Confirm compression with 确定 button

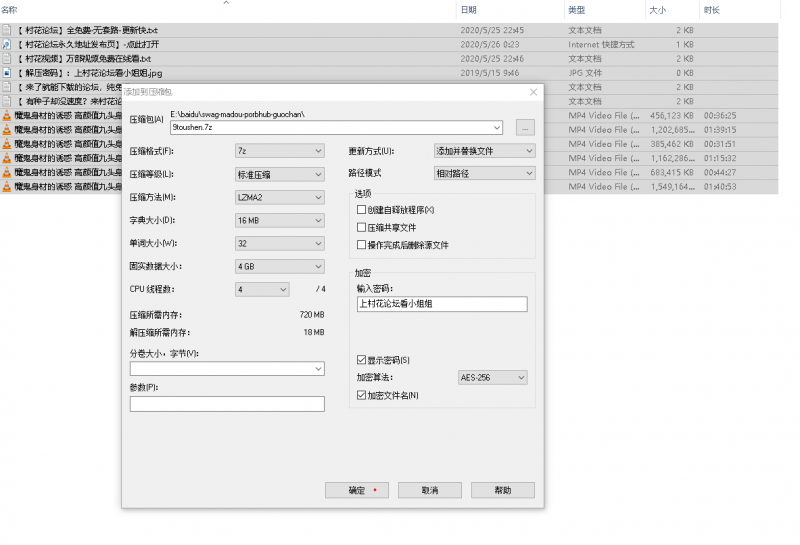tap(357, 490)
